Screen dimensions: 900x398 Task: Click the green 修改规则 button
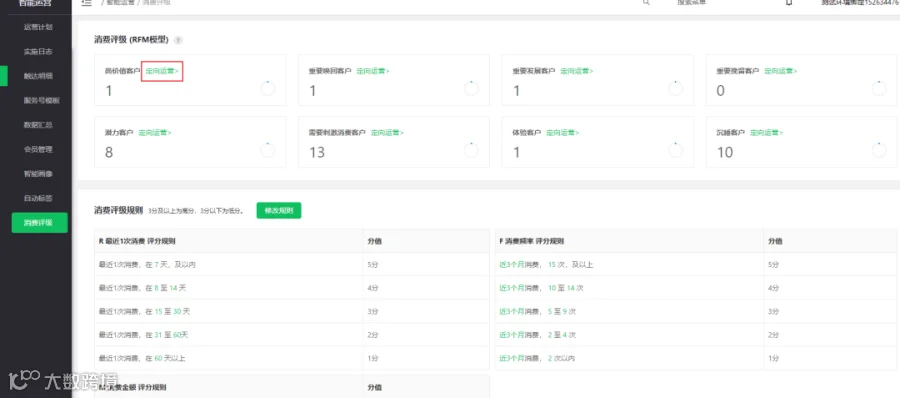click(279, 211)
